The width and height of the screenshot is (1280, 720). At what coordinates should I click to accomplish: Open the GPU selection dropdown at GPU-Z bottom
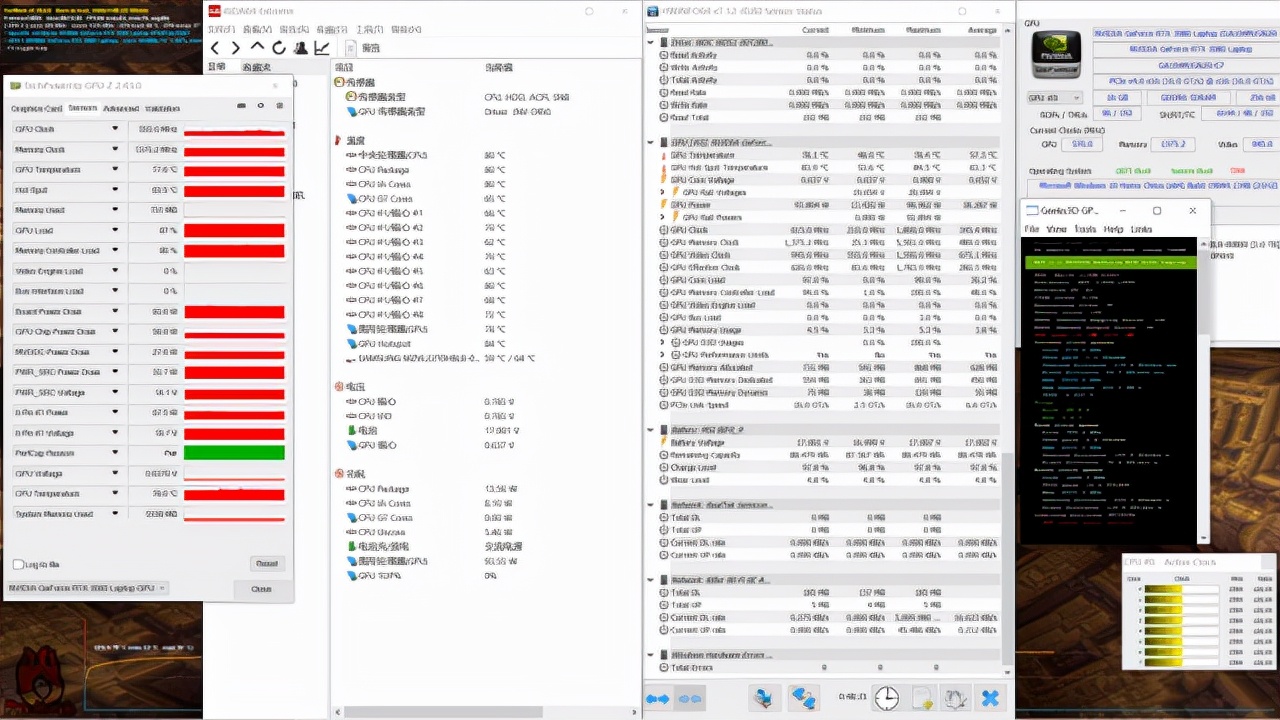click(x=87, y=588)
